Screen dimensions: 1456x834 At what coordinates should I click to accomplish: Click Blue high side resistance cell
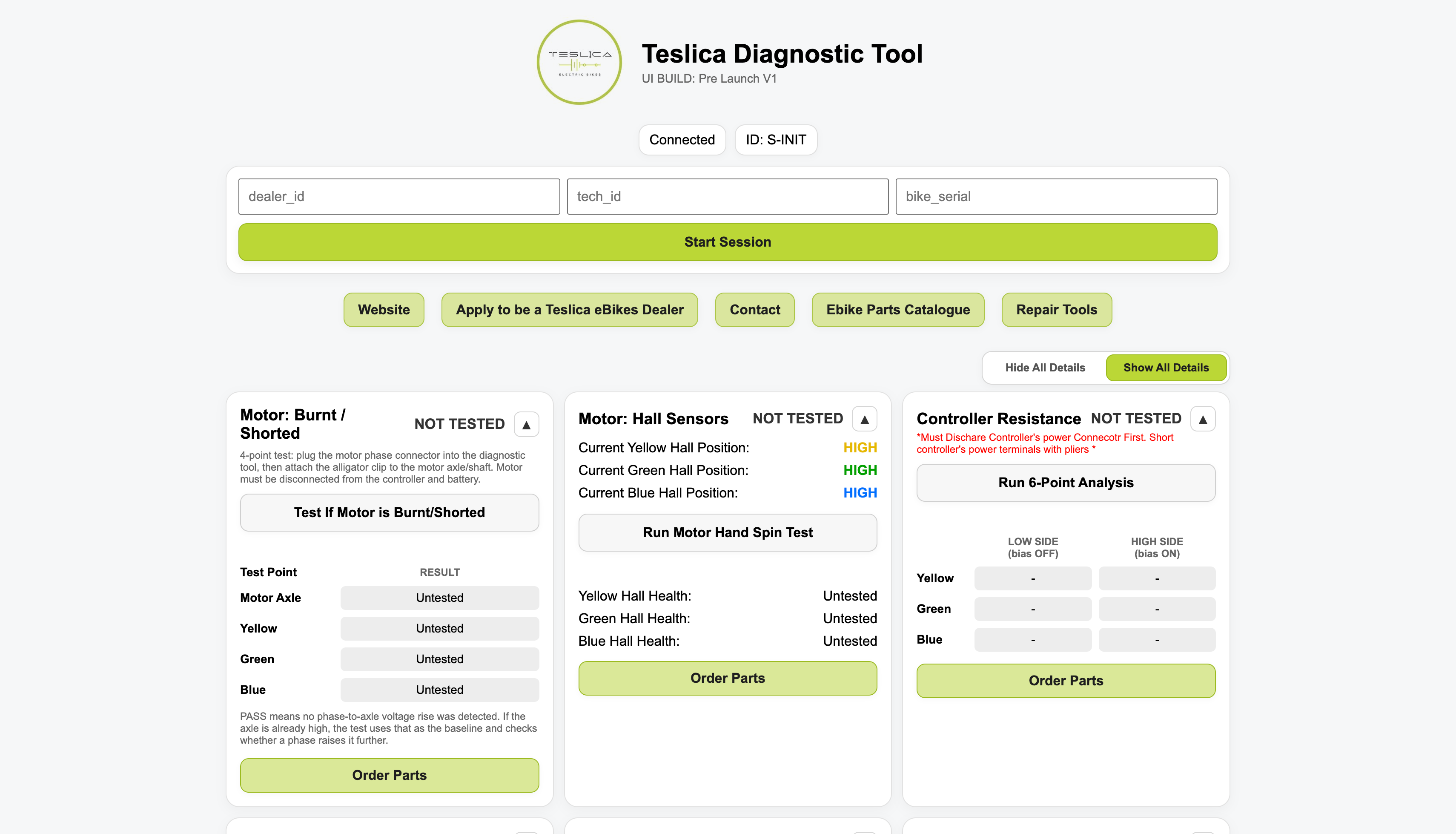[1157, 640]
